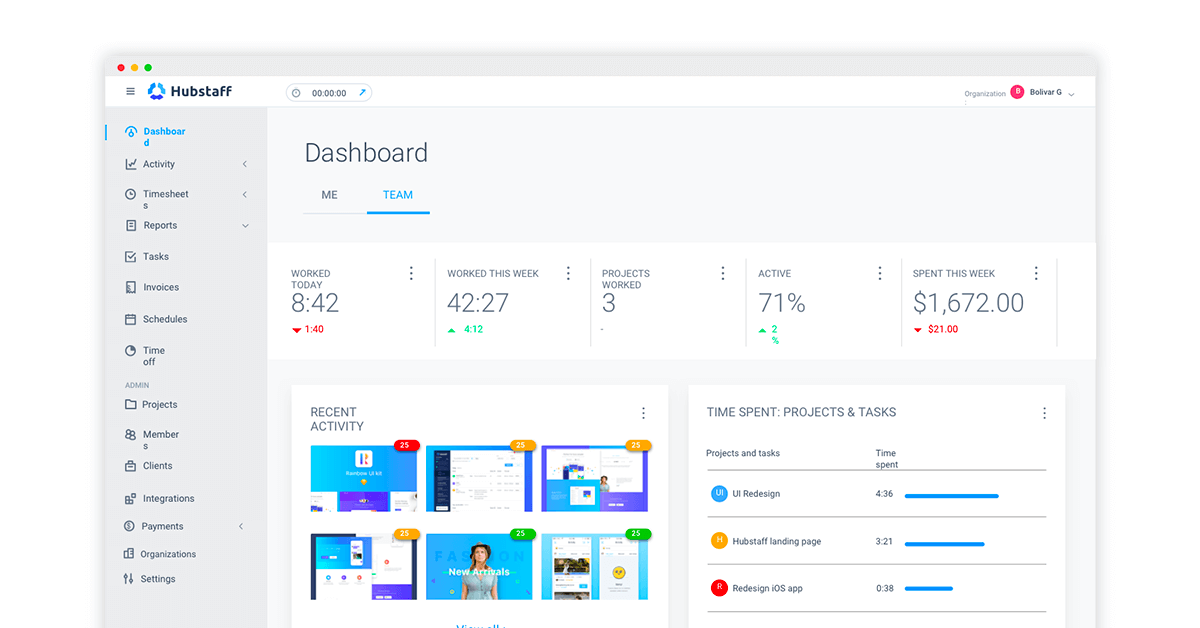Open the Bolivar G account dropdown
This screenshot has width=1200, height=628.
pos(1071,94)
